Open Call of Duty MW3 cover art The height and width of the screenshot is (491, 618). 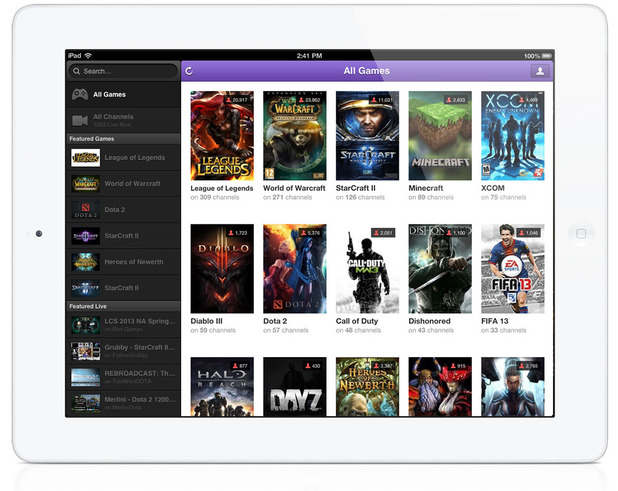click(367, 269)
